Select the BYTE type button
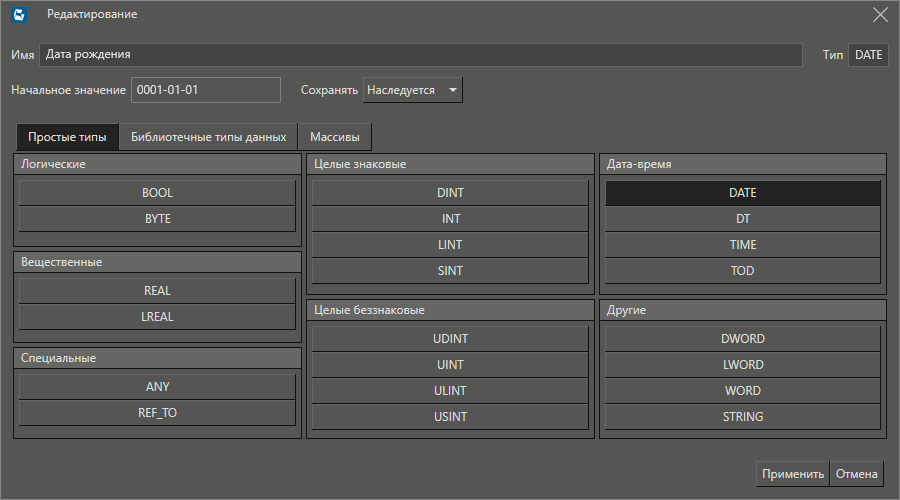 click(157, 219)
